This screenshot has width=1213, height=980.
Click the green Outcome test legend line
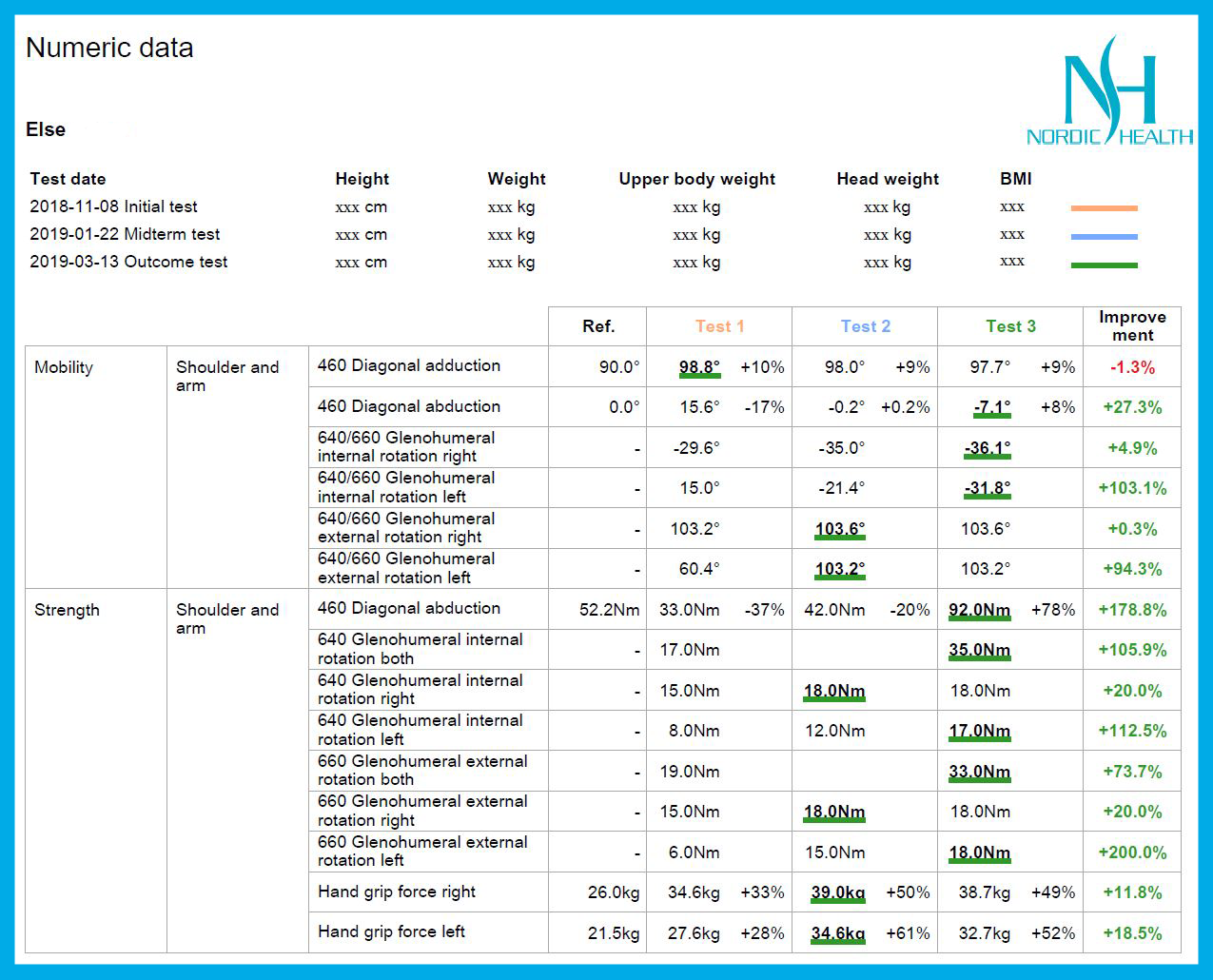pos(1104,265)
